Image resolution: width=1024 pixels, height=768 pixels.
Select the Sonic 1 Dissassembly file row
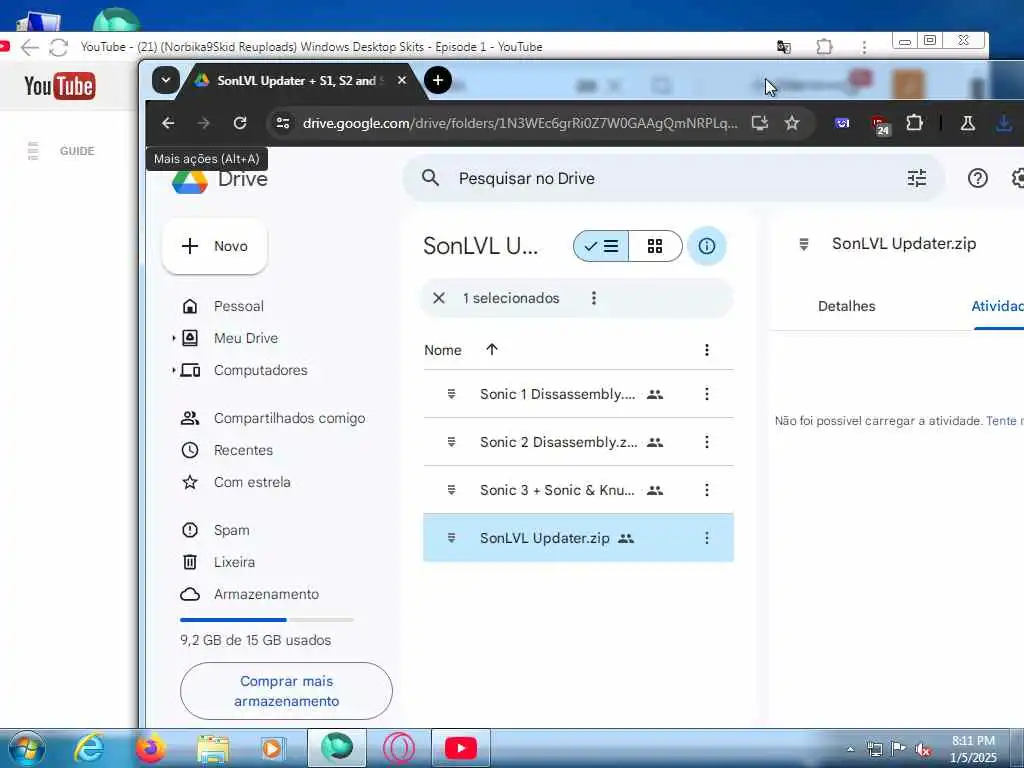tap(578, 394)
